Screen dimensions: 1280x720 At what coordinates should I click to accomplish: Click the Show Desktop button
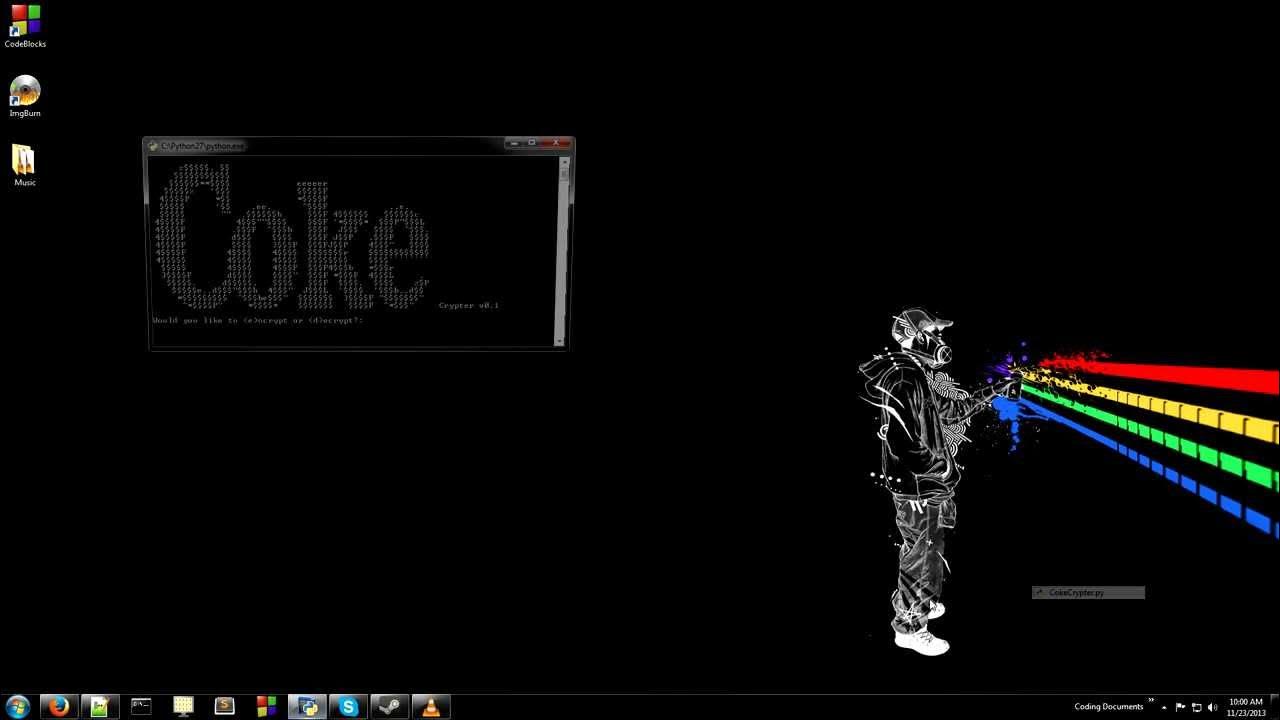[1273, 707]
